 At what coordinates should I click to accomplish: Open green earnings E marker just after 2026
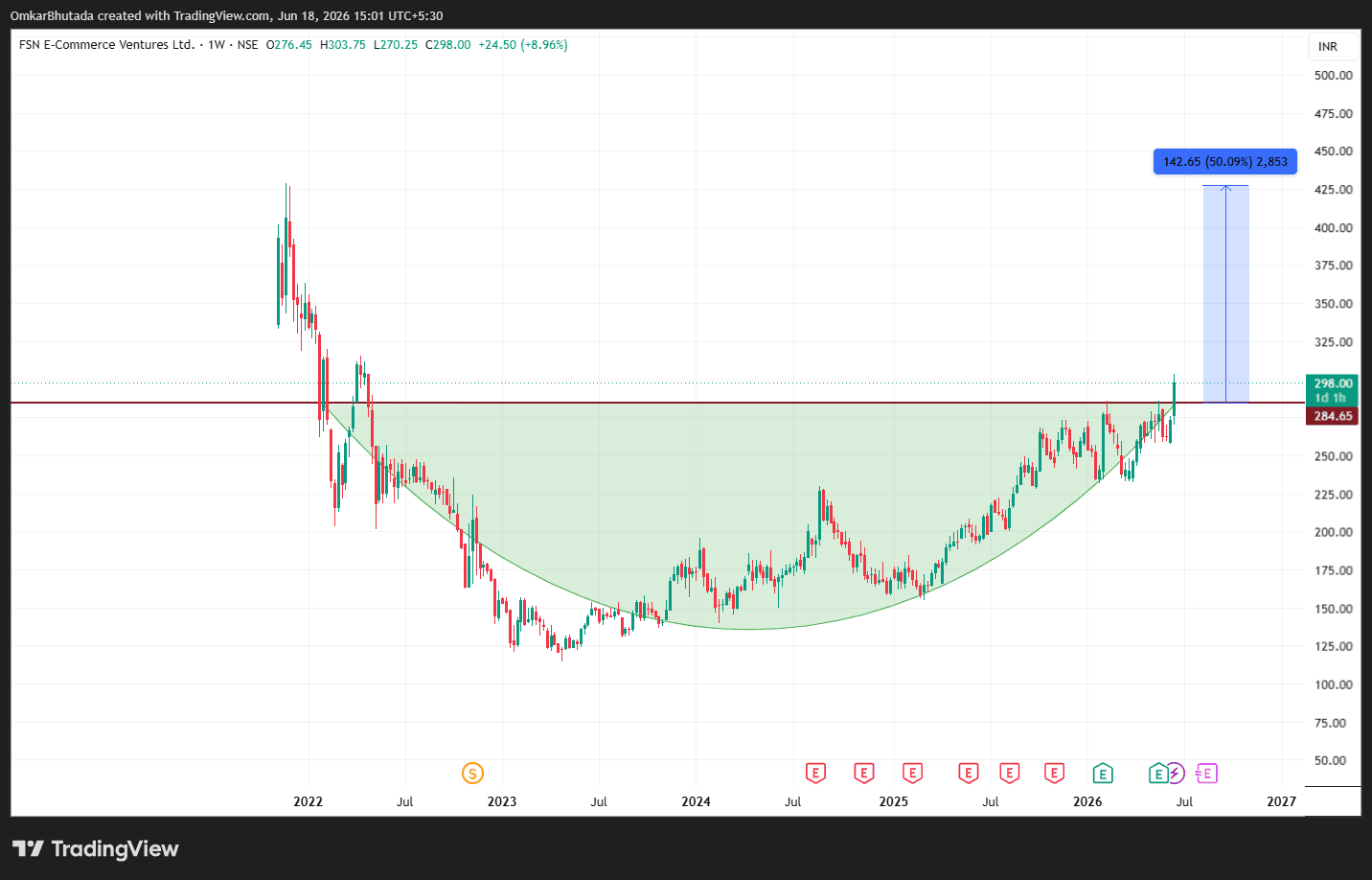pos(1103,773)
